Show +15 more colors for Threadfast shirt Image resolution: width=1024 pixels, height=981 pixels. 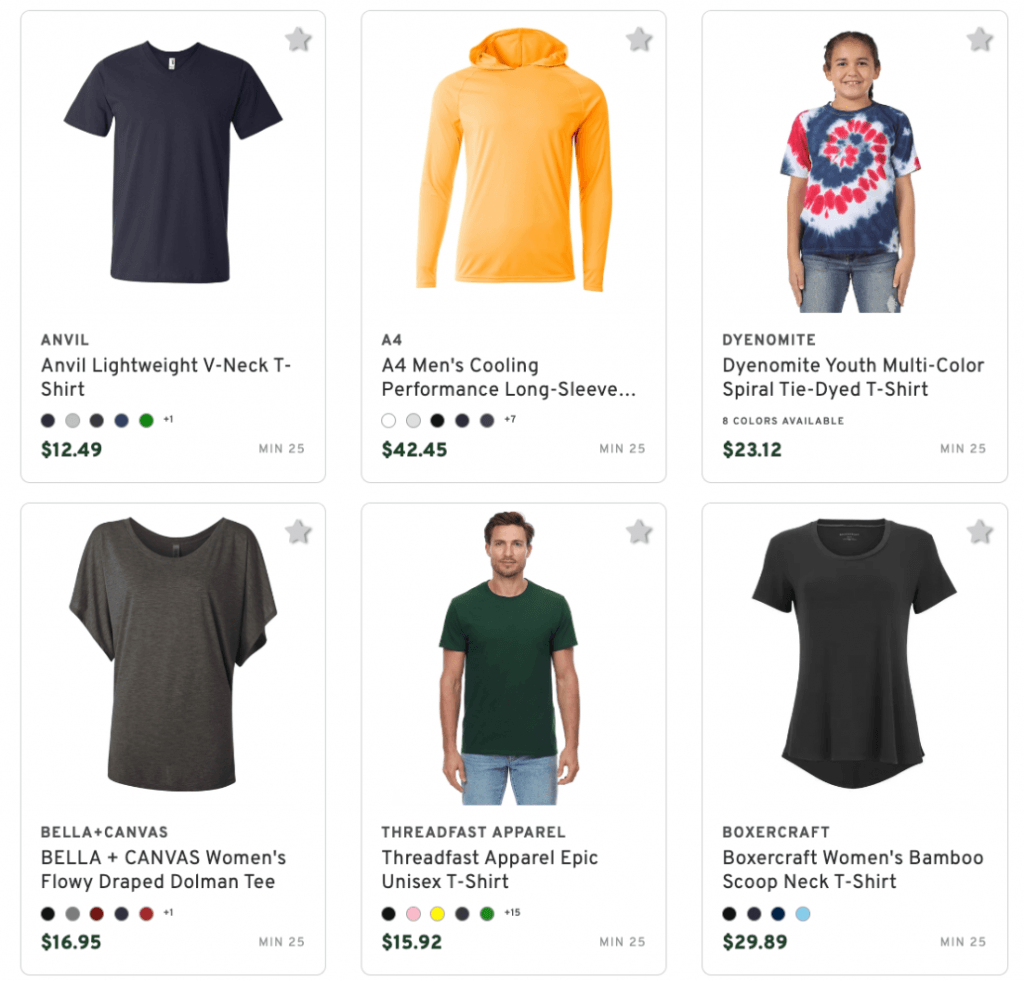coord(512,912)
